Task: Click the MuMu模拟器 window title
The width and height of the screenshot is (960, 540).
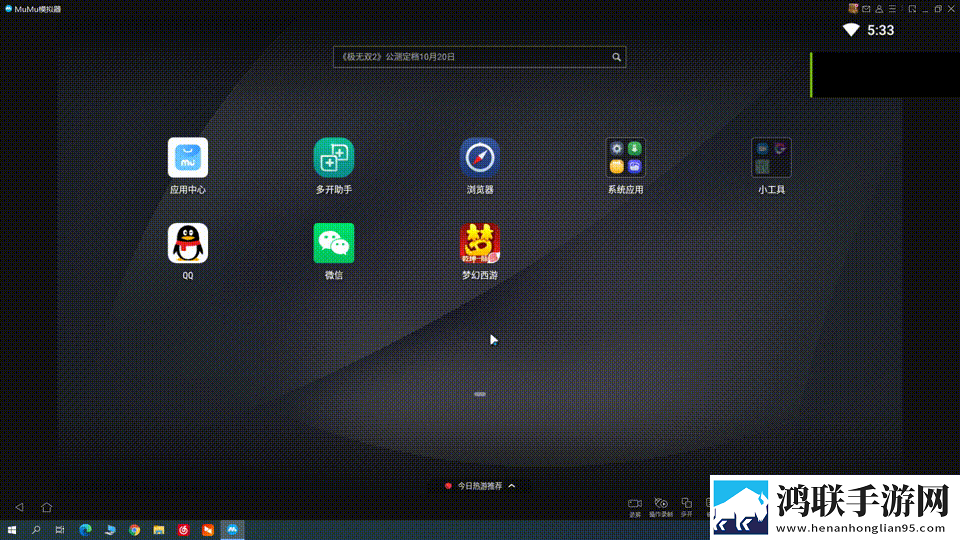Action: 37,9
